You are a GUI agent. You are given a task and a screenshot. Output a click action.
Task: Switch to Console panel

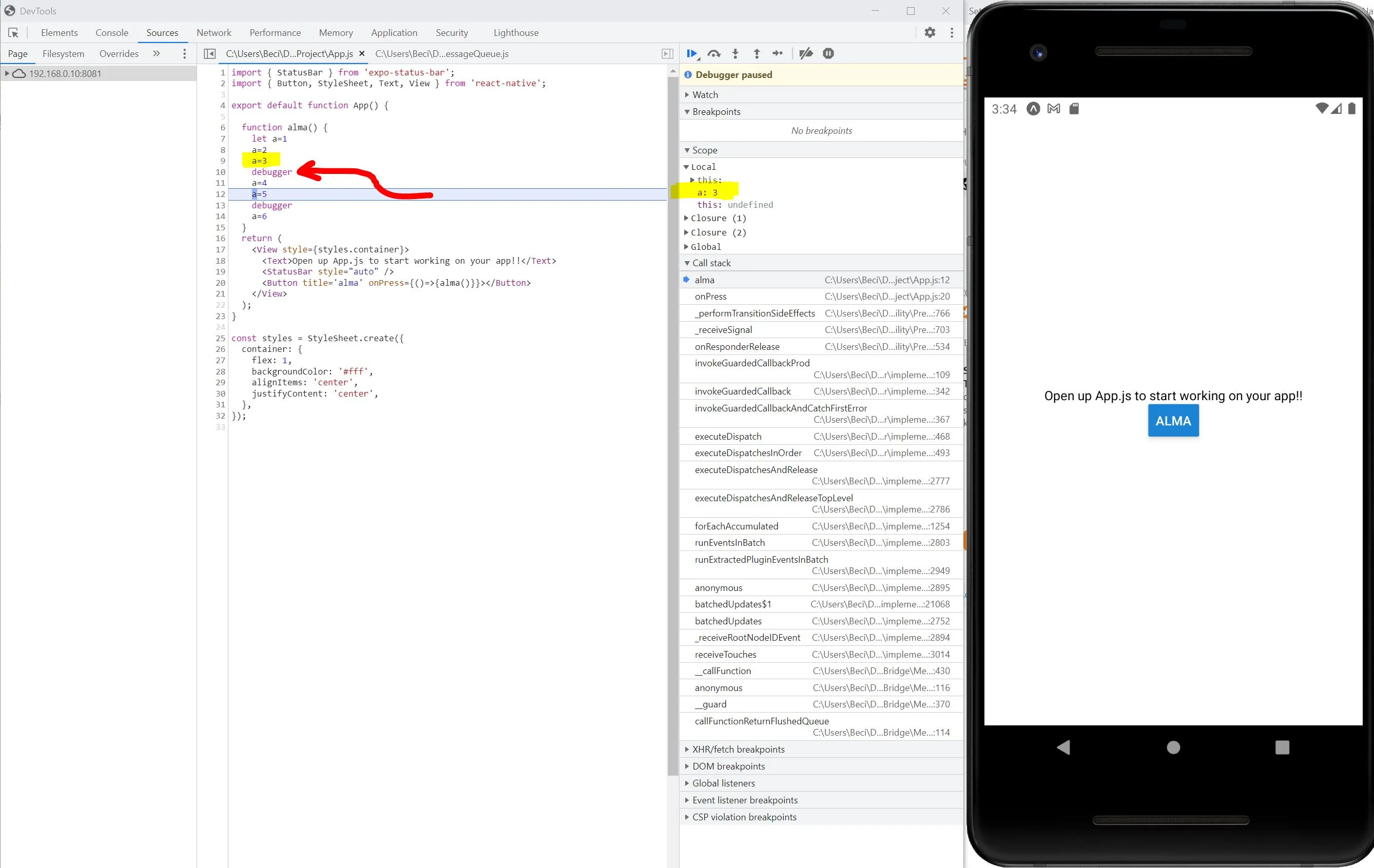(x=112, y=32)
